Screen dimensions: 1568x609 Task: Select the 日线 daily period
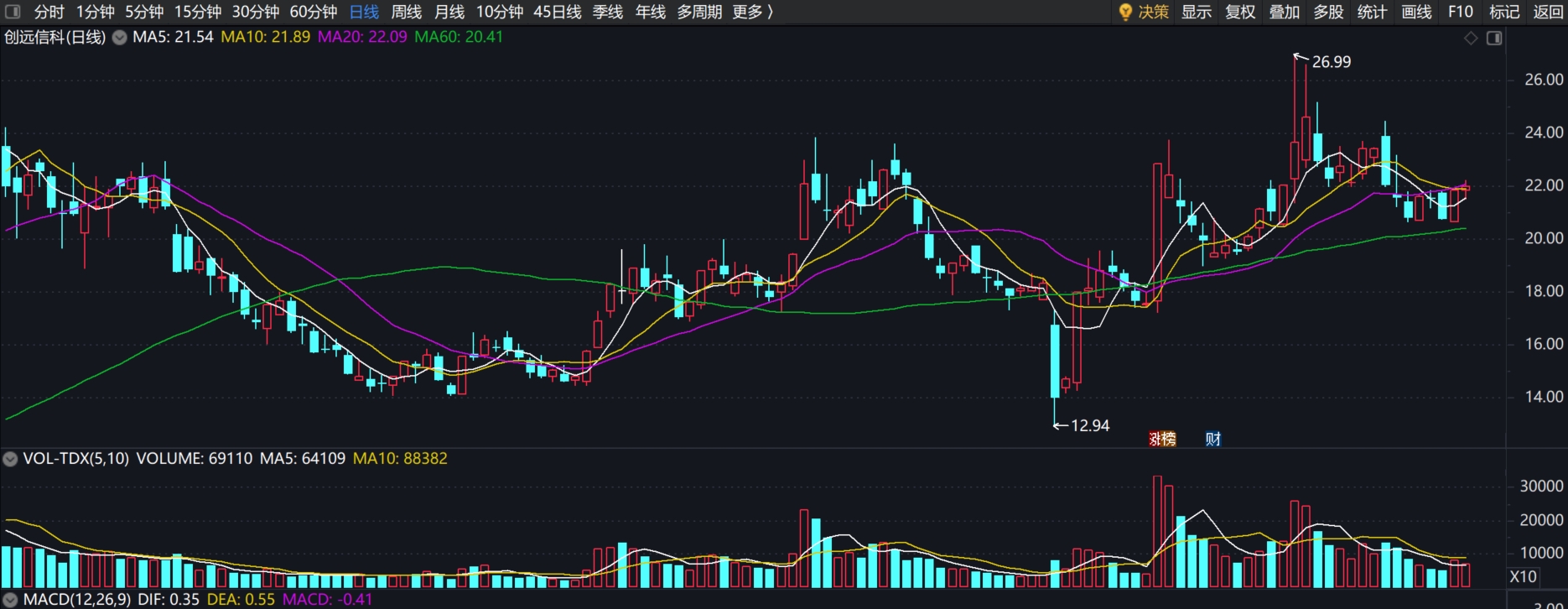tap(364, 12)
